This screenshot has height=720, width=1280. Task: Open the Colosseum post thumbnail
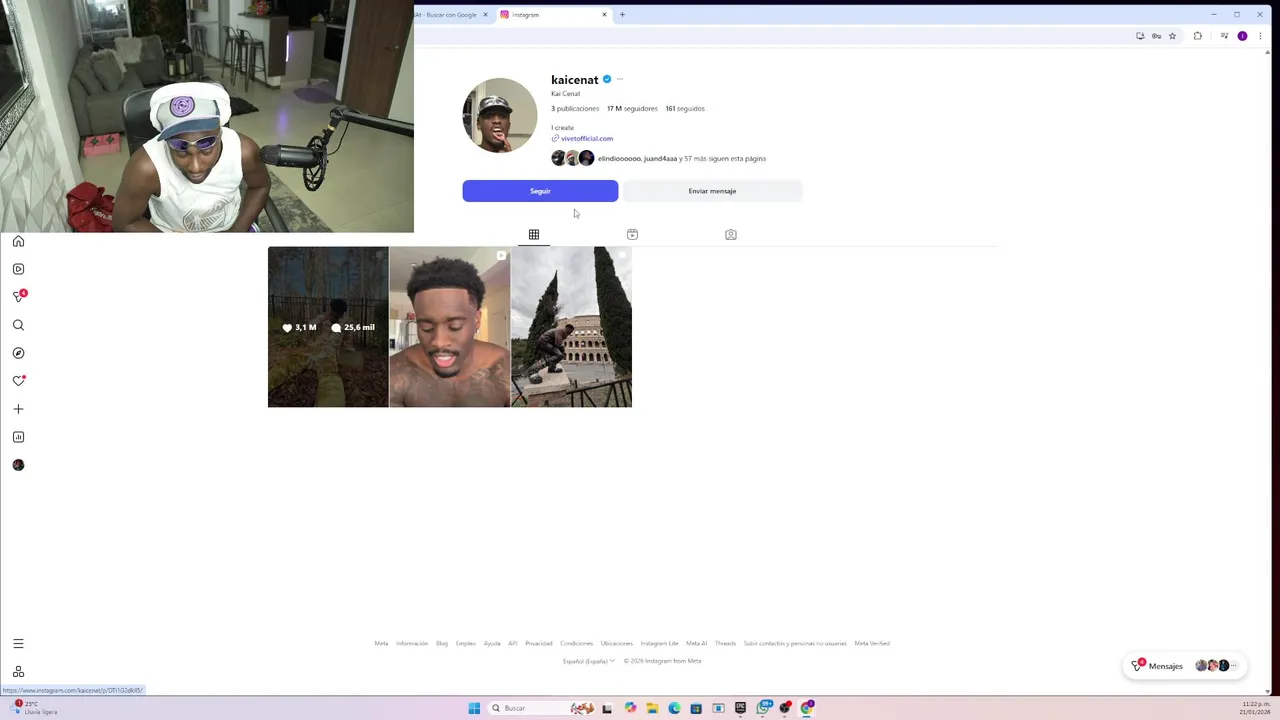571,327
